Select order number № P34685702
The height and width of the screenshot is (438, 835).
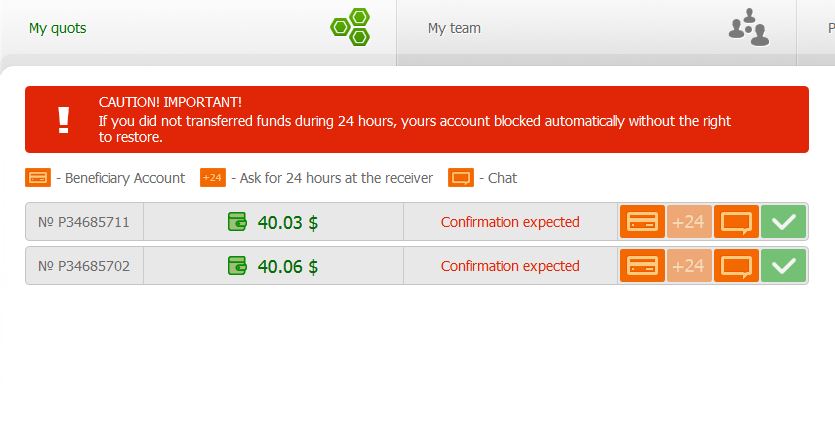coord(84,266)
